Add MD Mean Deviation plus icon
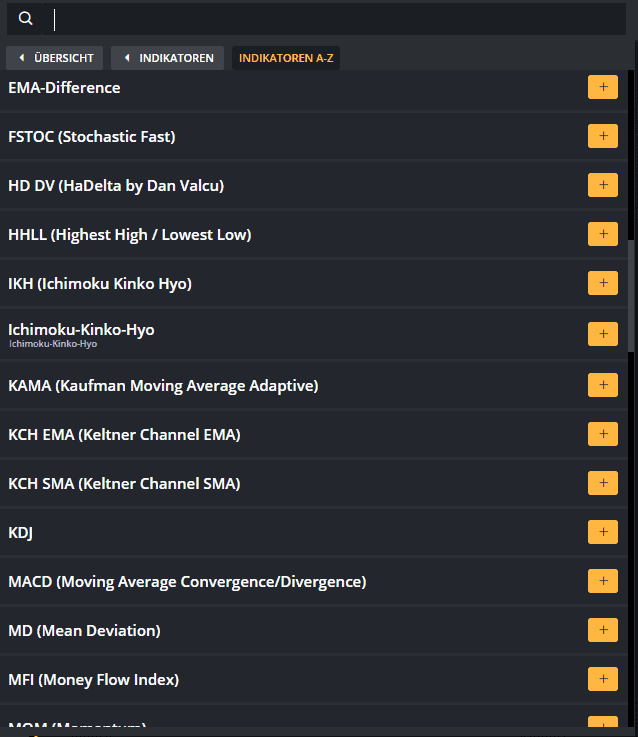The width and height of the screenshot is (638, 737). (x=603, y=629)
